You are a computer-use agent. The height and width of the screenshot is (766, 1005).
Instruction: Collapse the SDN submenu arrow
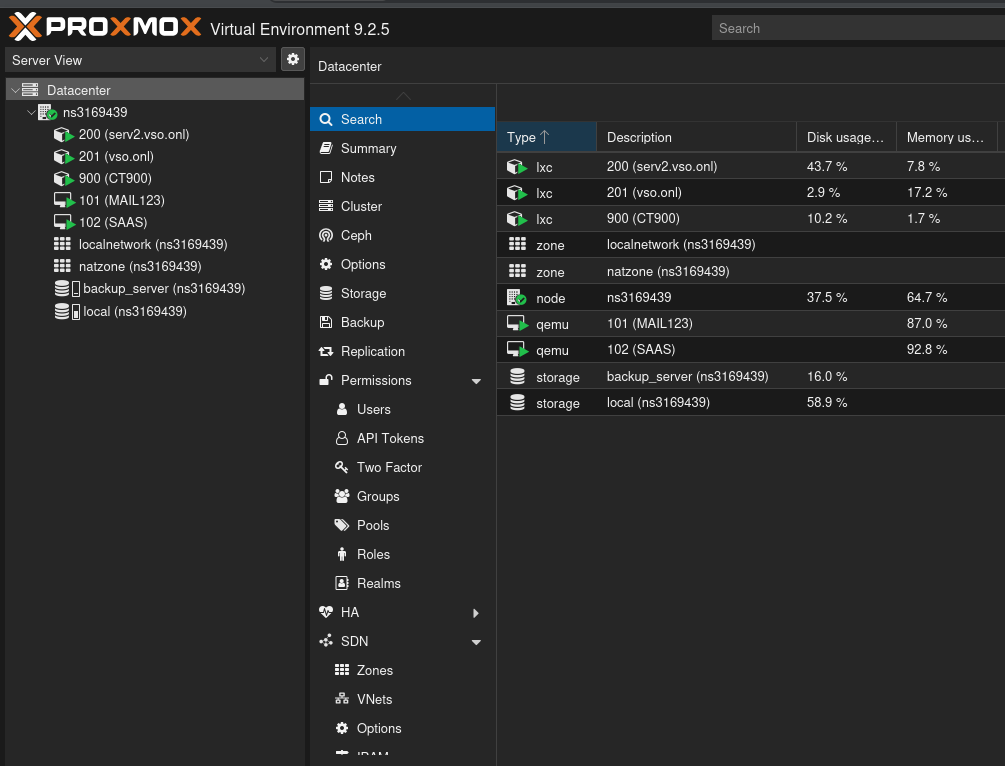point(476,642)
